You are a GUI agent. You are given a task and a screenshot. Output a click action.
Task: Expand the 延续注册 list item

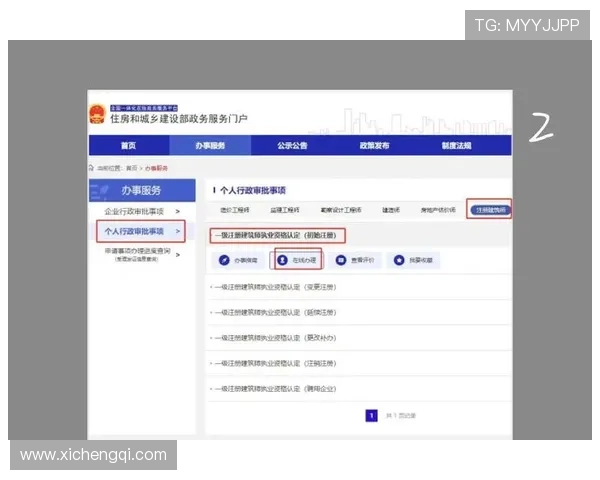click(359, 312)
